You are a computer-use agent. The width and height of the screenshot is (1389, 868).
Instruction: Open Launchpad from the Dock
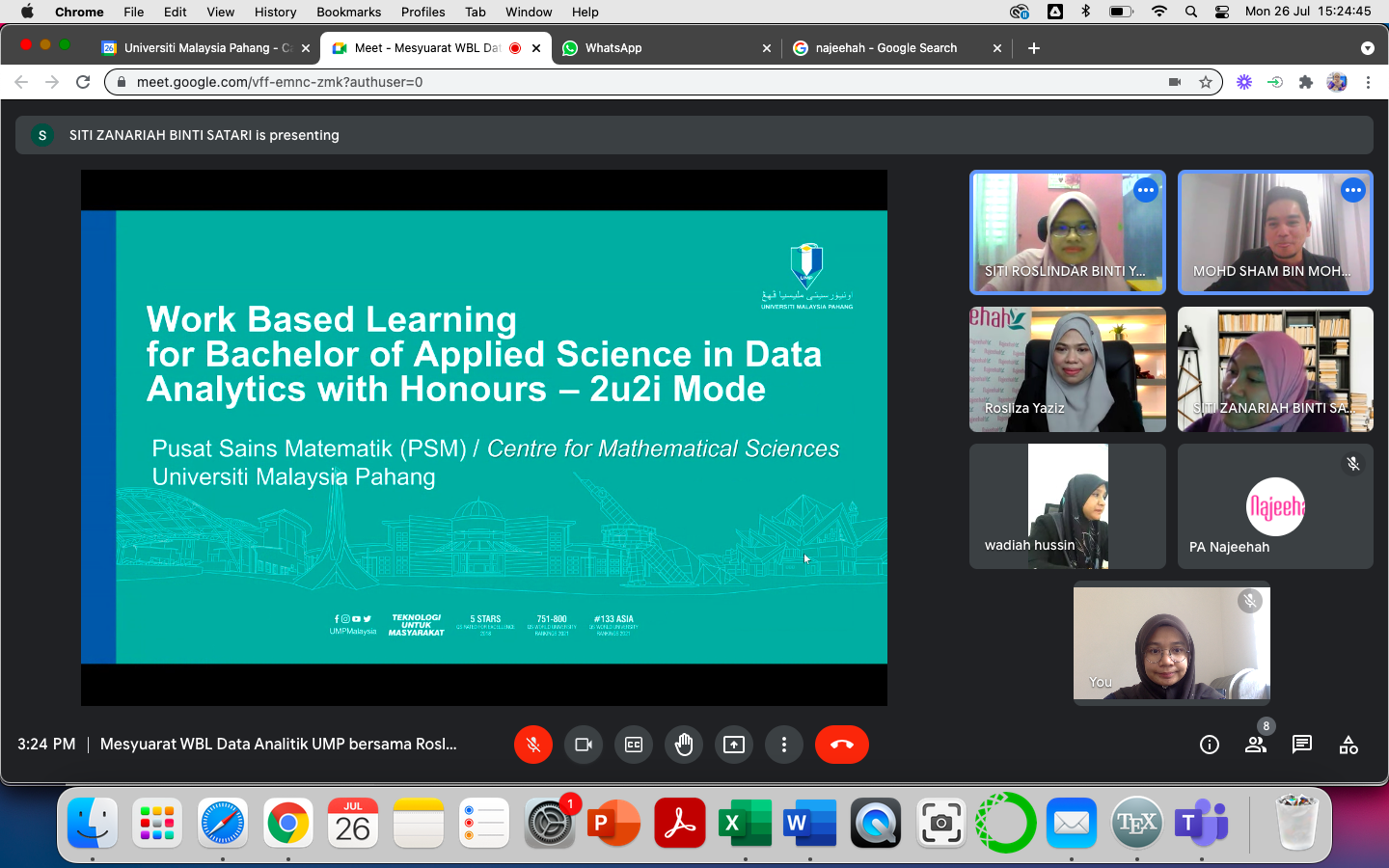(157, 823)
